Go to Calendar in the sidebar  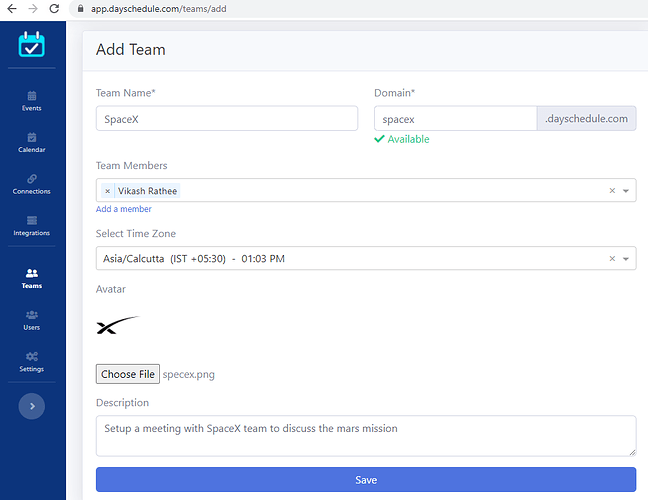pyautogui.click(x=32, y=143)
